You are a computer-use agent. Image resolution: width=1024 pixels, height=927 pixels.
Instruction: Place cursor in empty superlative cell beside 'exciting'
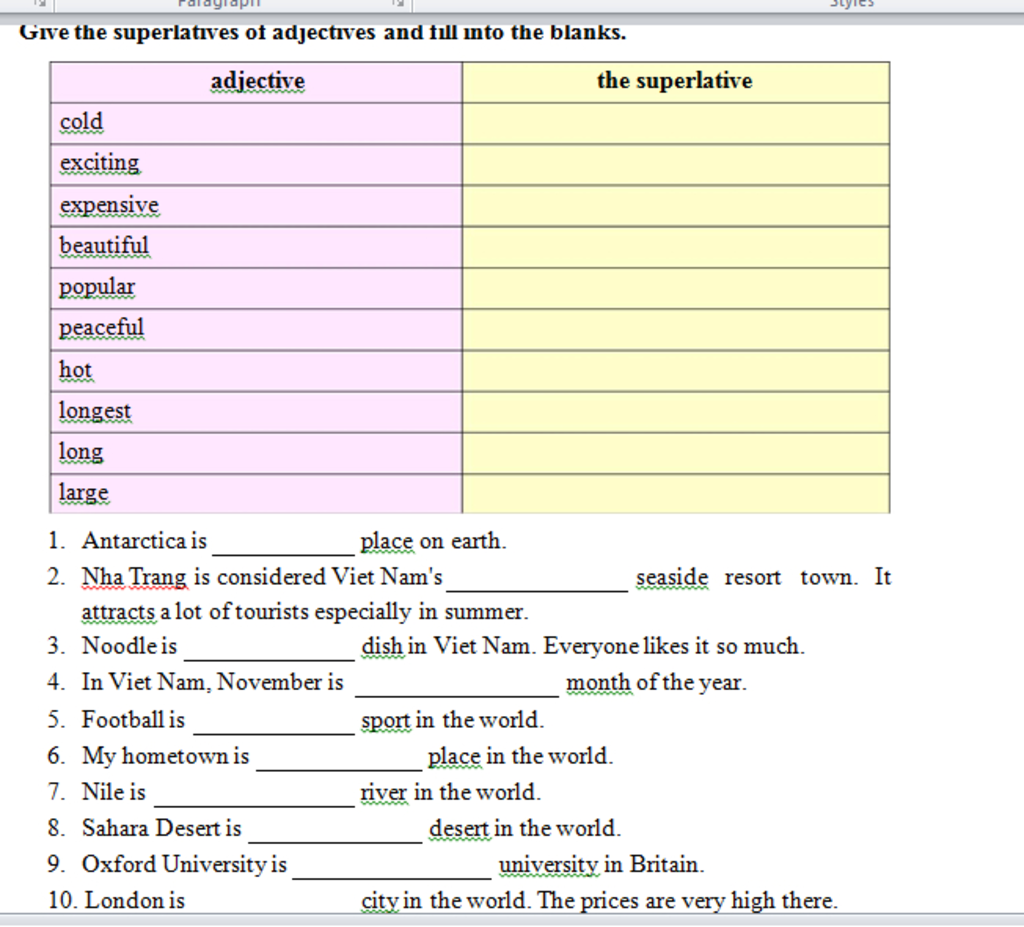[675, 165]
